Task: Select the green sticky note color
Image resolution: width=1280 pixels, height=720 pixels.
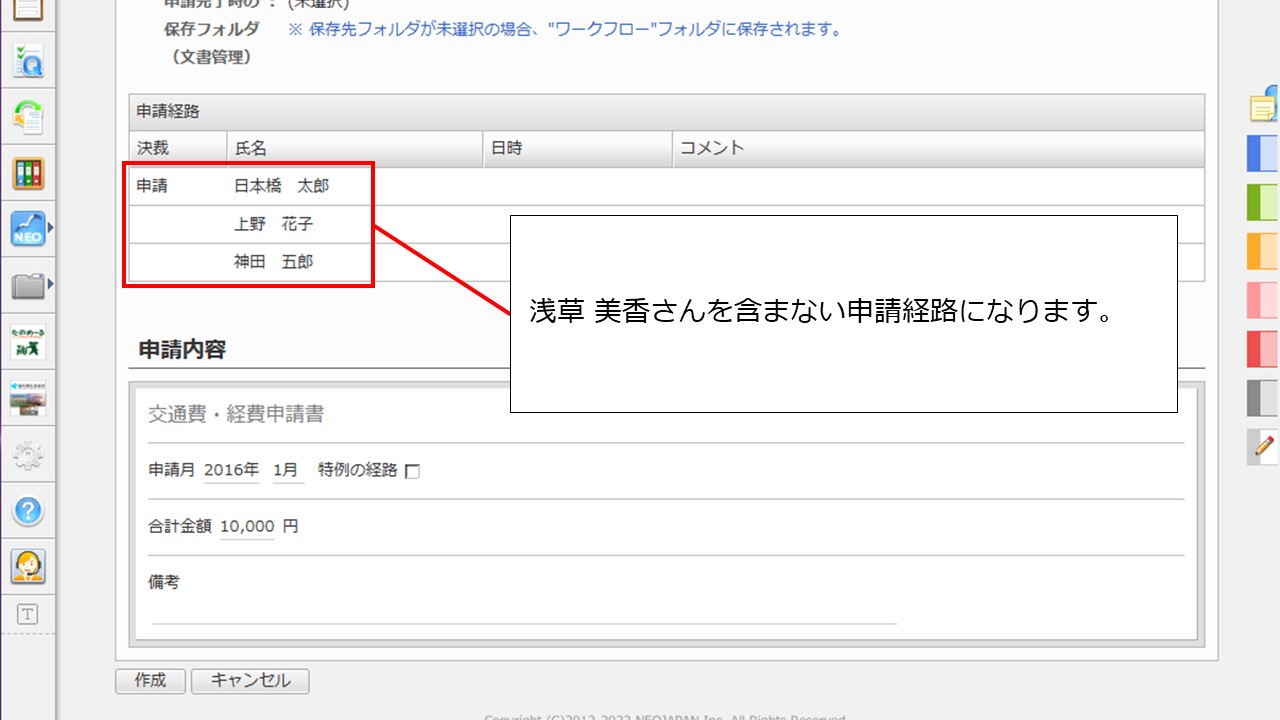Action: (1263, 202)
